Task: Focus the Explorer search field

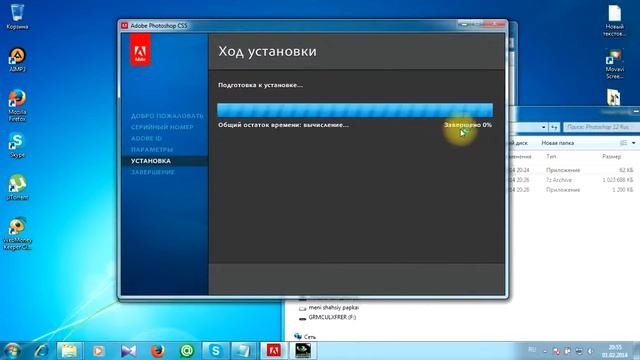Action: tap(601, 127)
